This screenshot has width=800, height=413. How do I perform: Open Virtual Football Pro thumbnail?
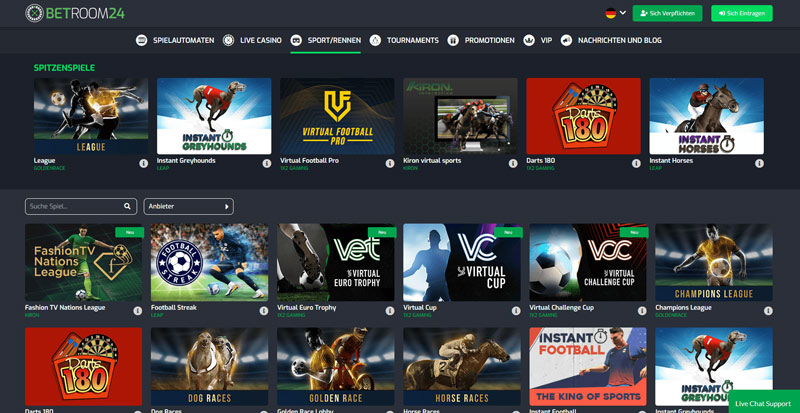coord(337,116)
